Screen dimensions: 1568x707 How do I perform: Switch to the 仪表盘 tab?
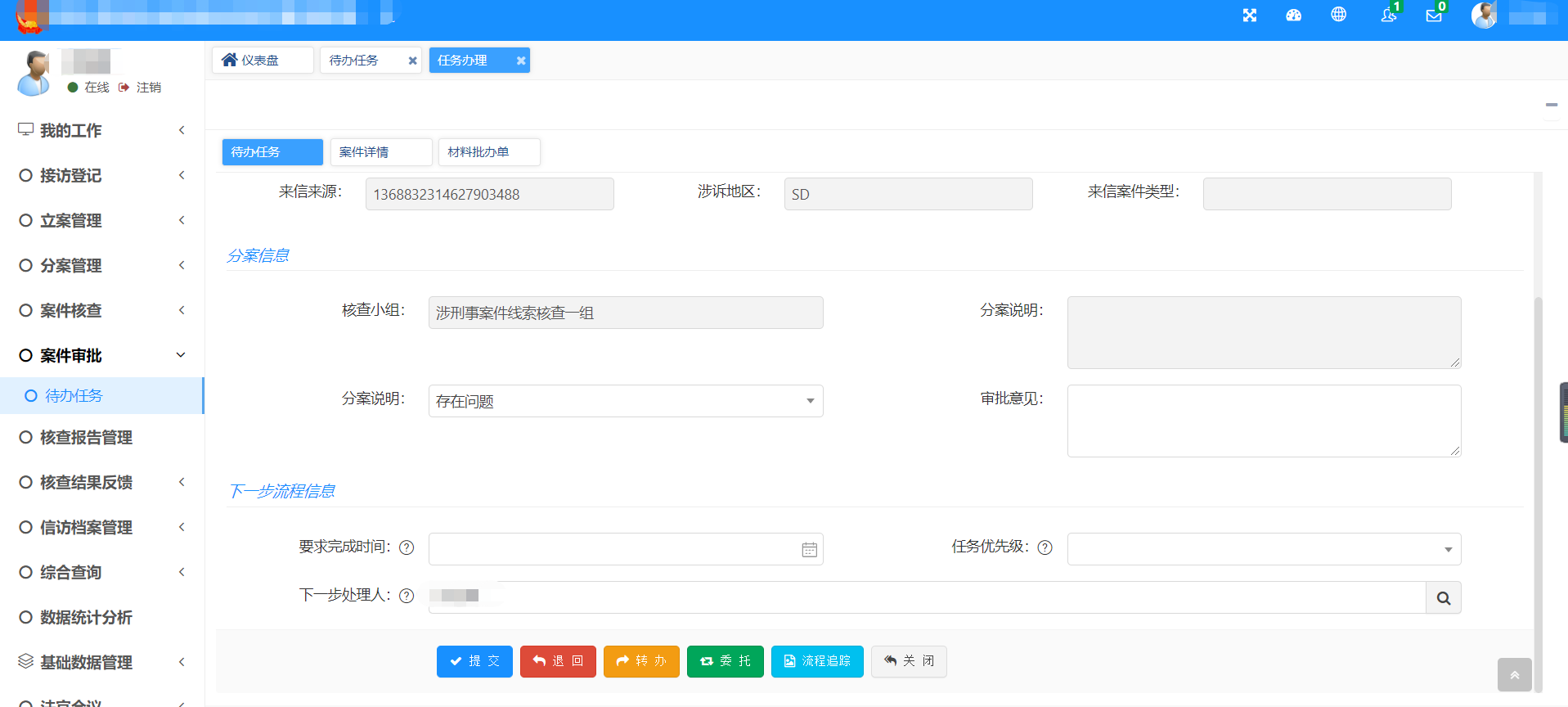(263, 61)
